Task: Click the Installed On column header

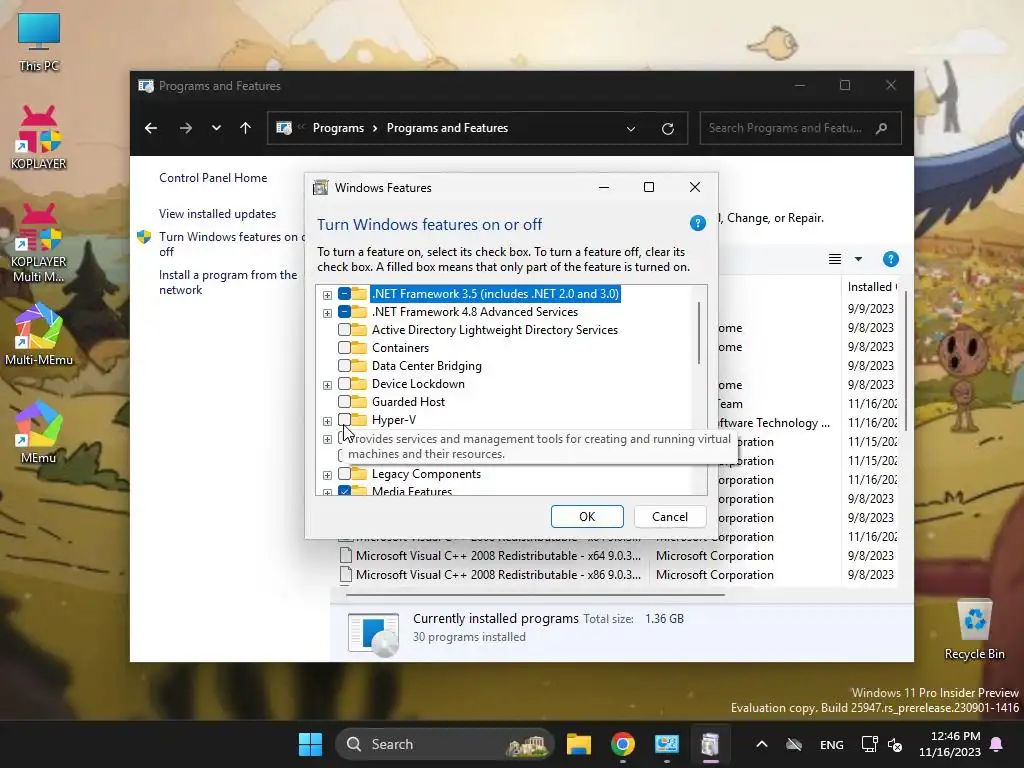Action: pyautogui.click(x=871, y=287)
